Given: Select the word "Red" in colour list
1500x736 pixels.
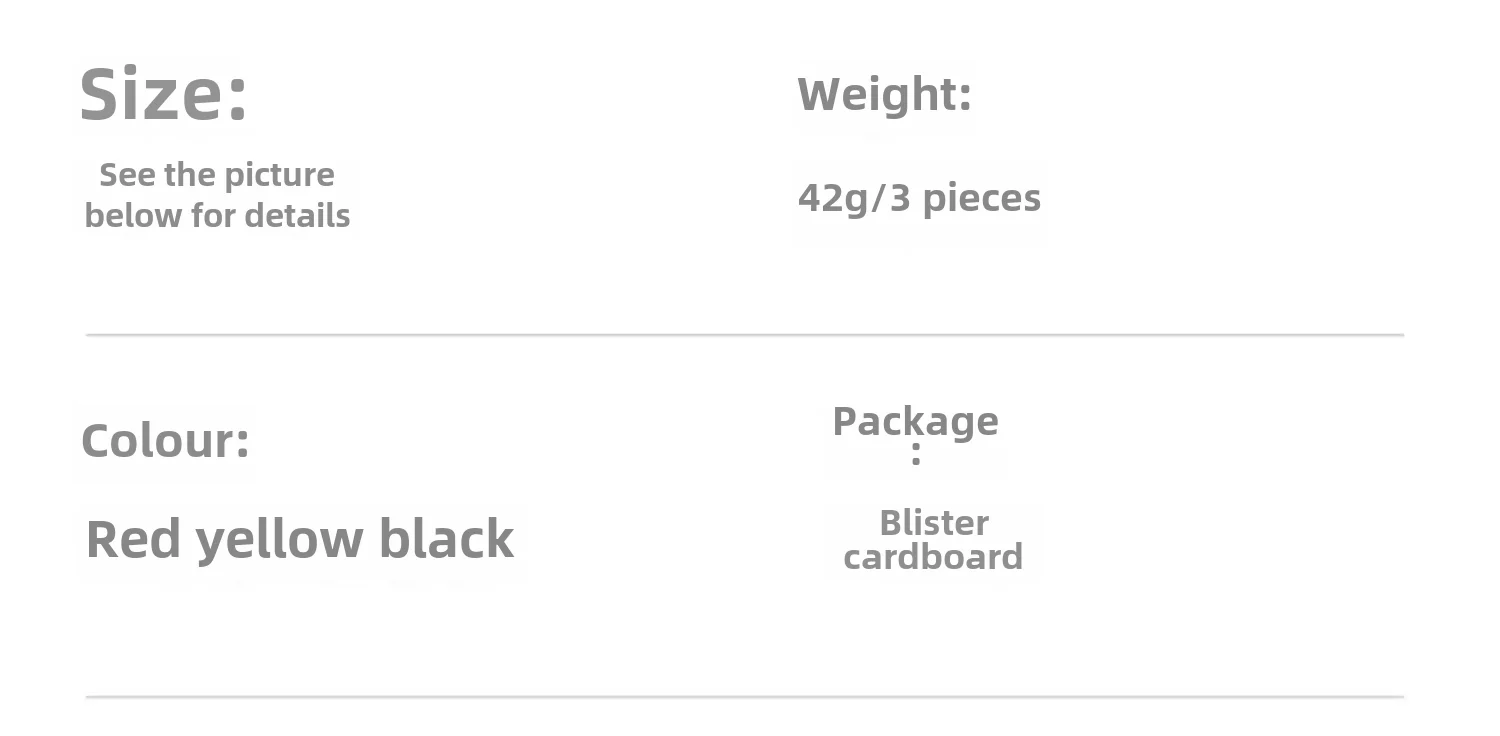Looking at the screenshot, I should [x=134, y=540].
